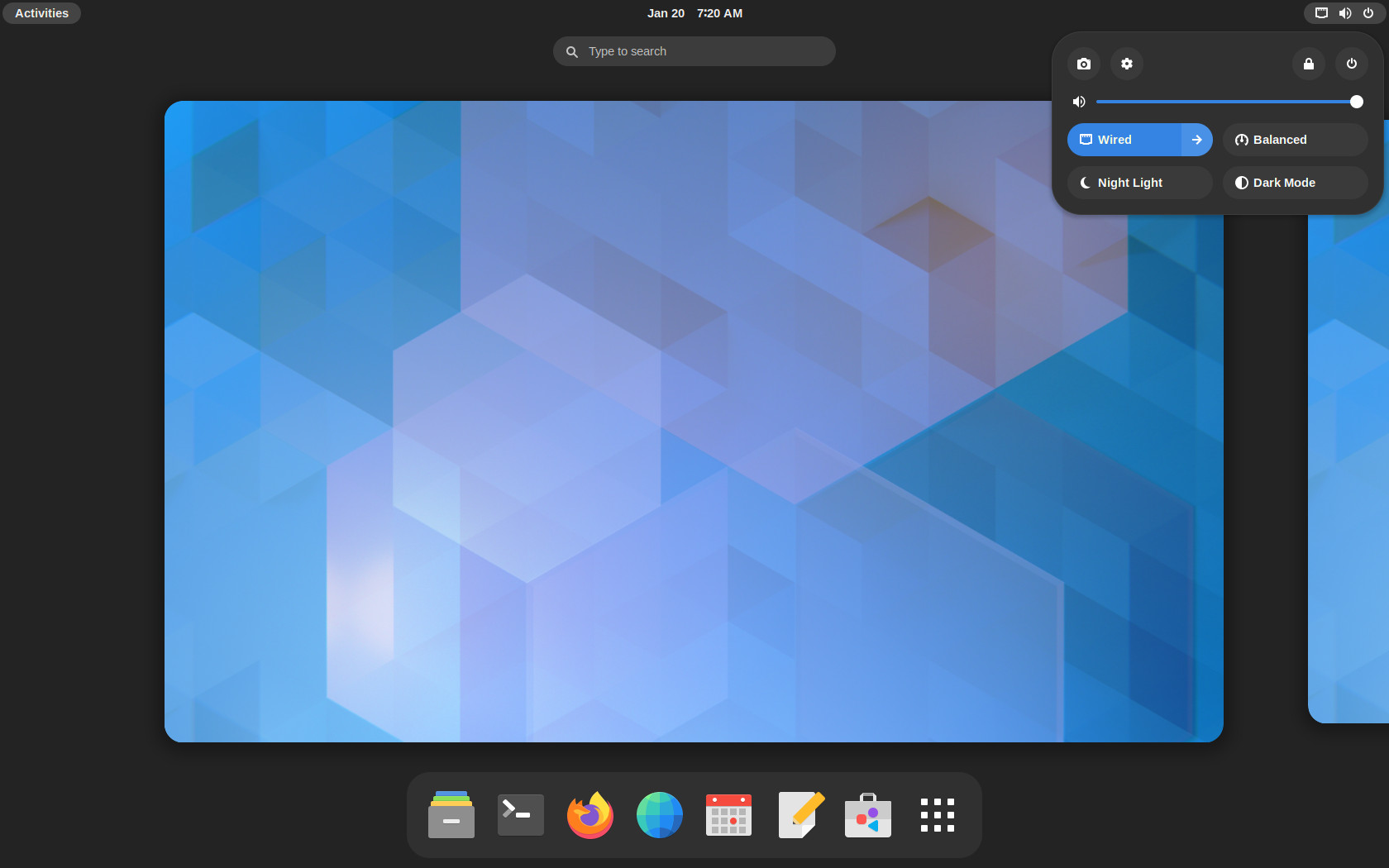Open the power off menu in quick settings
The image size is (1389, 868).
point(1352,64)
